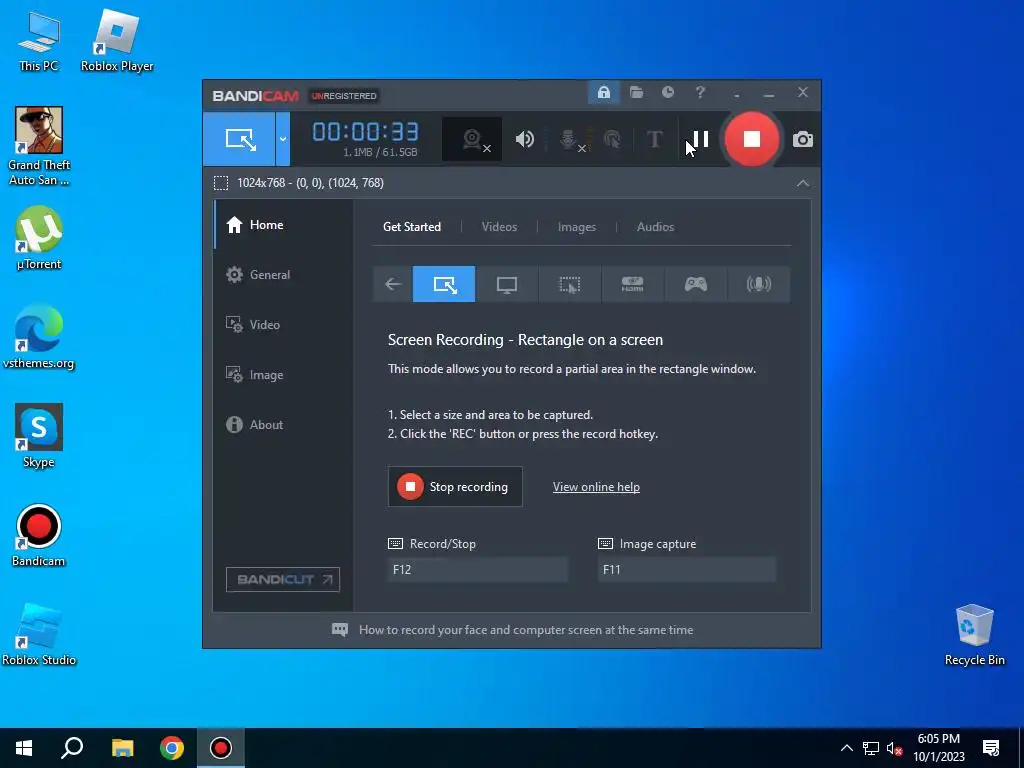
Task: Toggle the speaker sound icon
Action: tap(524, 139)
